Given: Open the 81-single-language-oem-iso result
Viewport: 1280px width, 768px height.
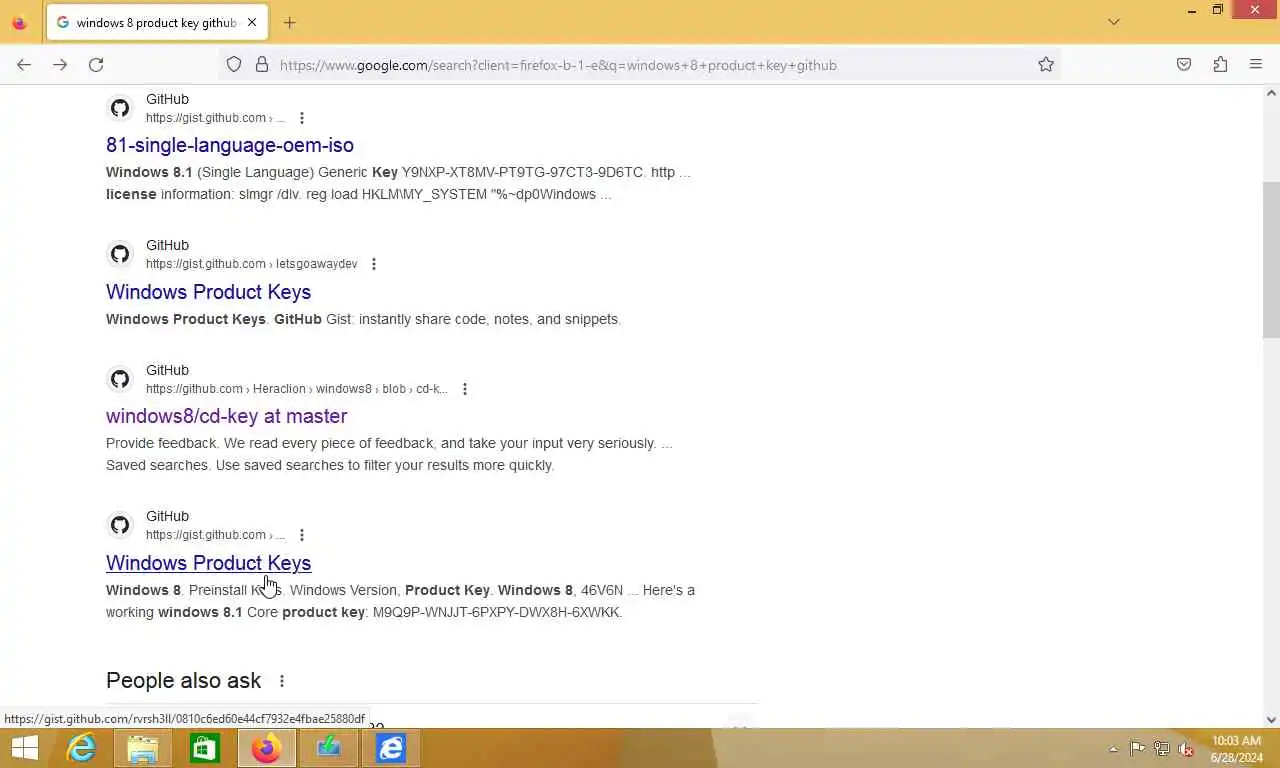Looking at the screenshot, I should tap(230, 145).
